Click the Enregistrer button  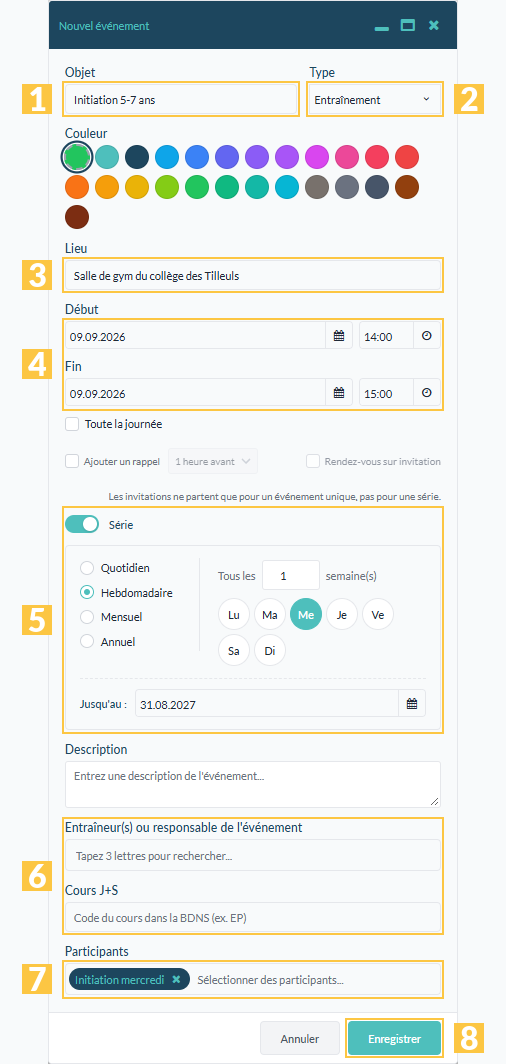[x=395, y=1039]
